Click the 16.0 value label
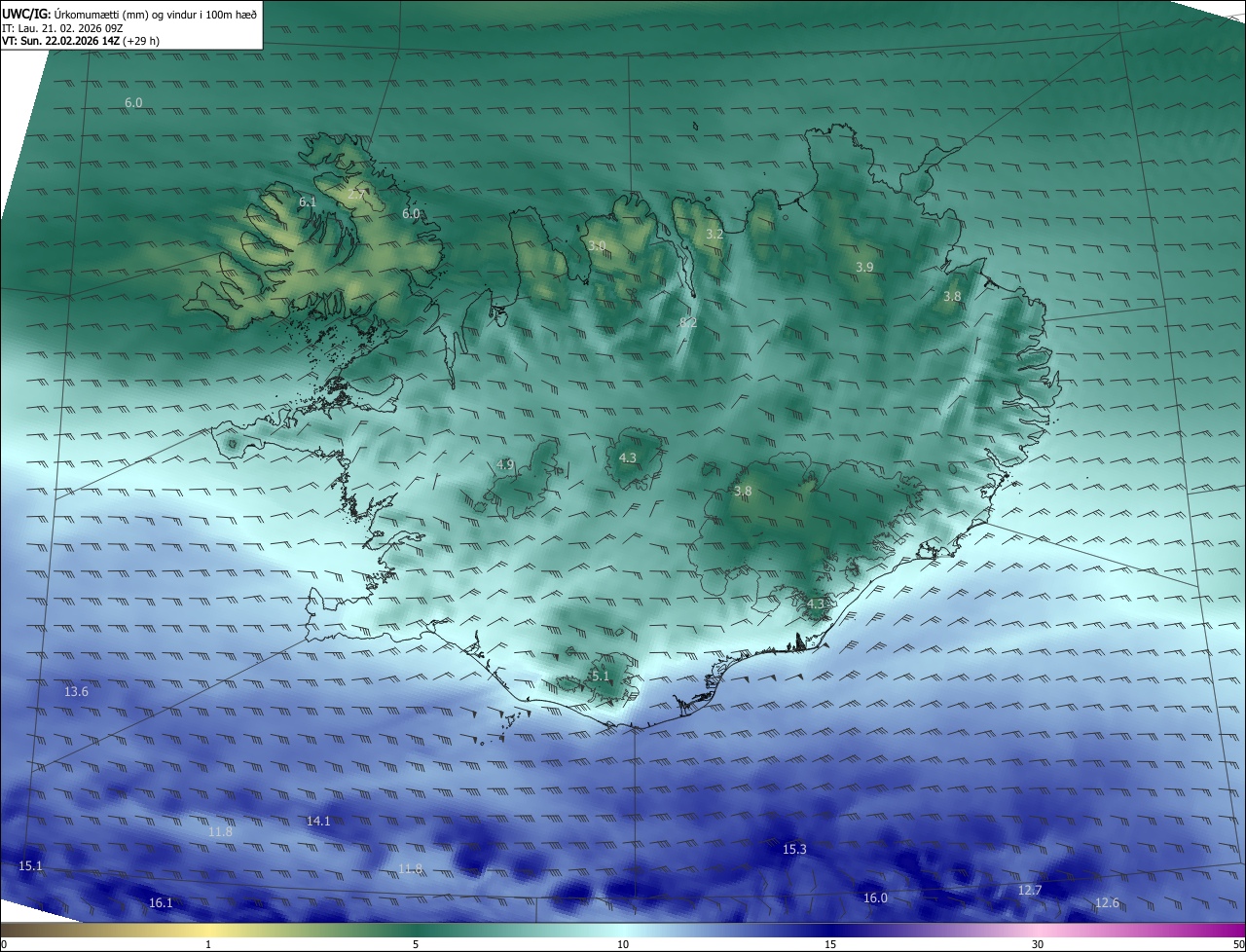The width and height of the screenshot is (1246, 952). 875,898
